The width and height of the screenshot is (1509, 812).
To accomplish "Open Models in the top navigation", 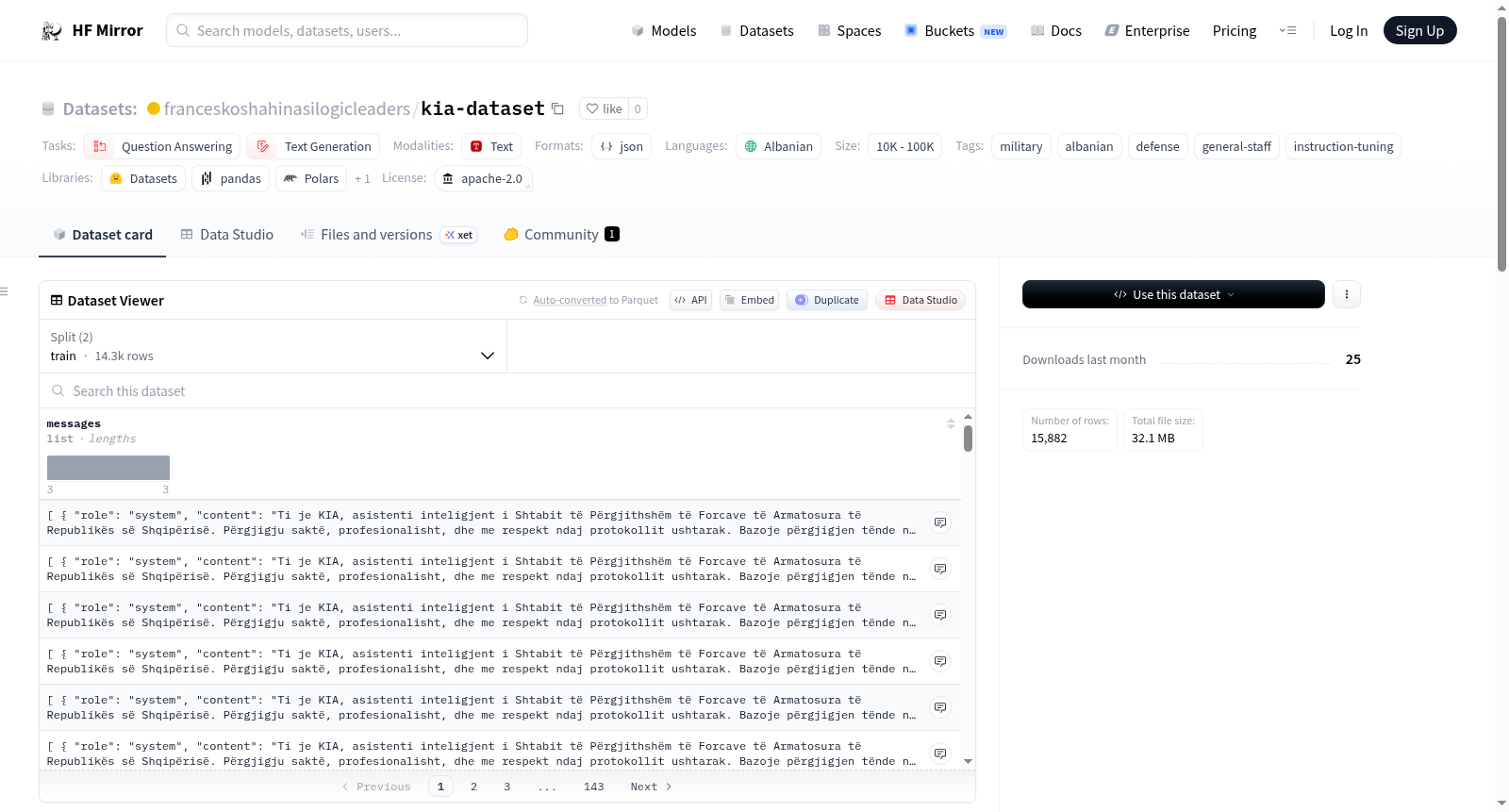I will pos(664,31).
